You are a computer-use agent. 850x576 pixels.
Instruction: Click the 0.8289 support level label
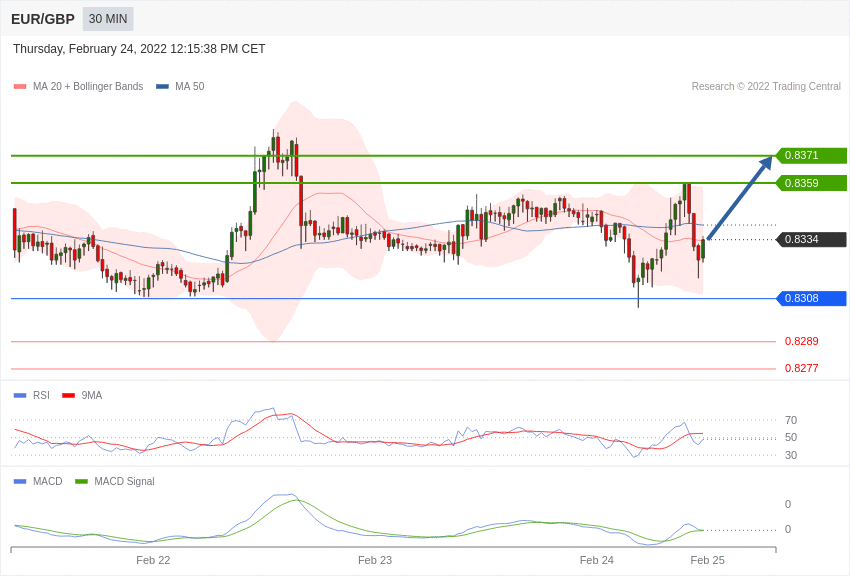click(802, 341)
